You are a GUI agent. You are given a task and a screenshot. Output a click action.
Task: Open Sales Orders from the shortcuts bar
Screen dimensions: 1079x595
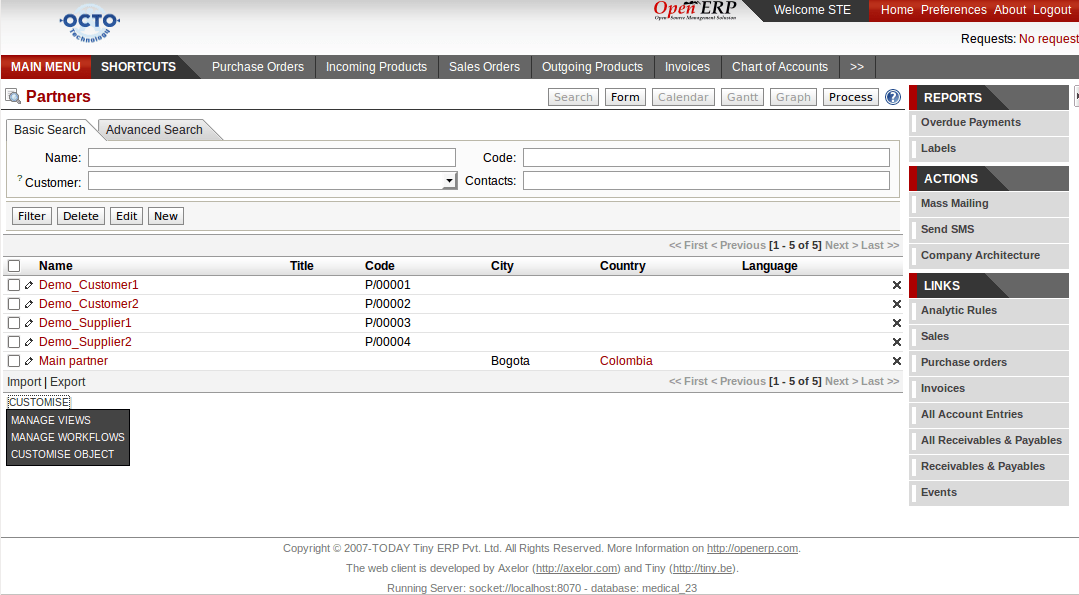[x=484, y=67]
